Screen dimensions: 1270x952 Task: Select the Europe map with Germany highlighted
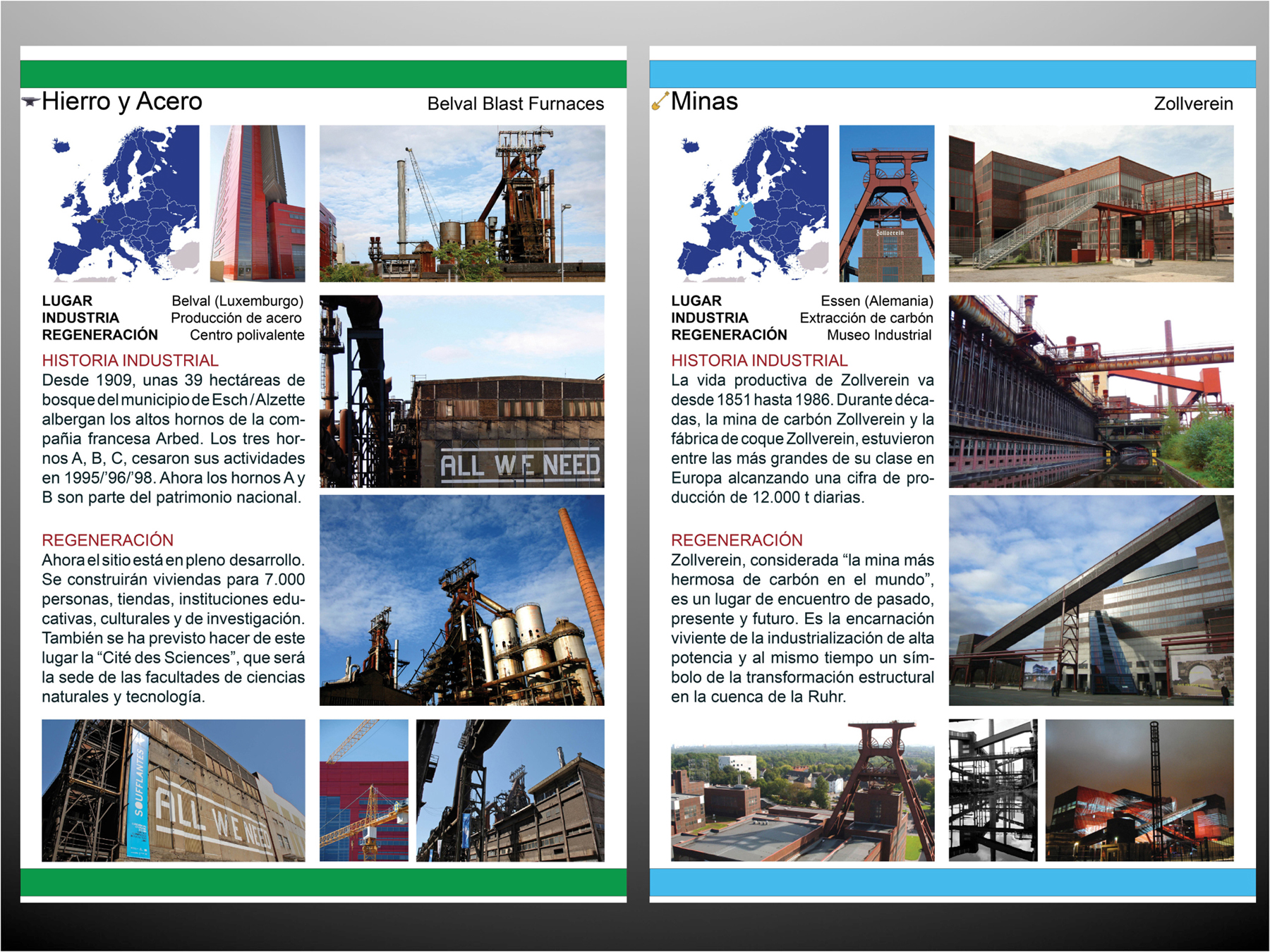tap(749, 204)
